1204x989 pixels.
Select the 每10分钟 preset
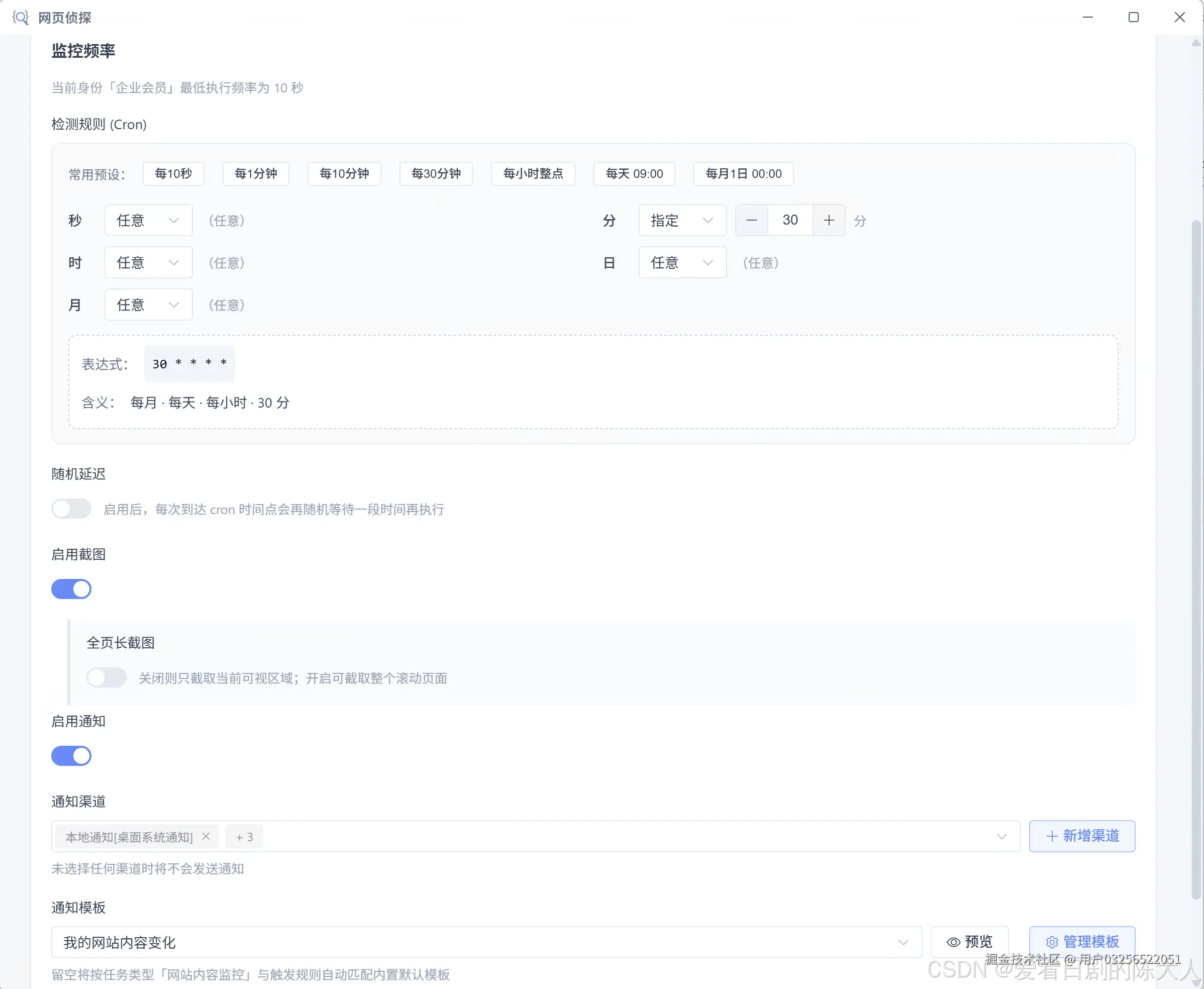[x=345, y=174]
